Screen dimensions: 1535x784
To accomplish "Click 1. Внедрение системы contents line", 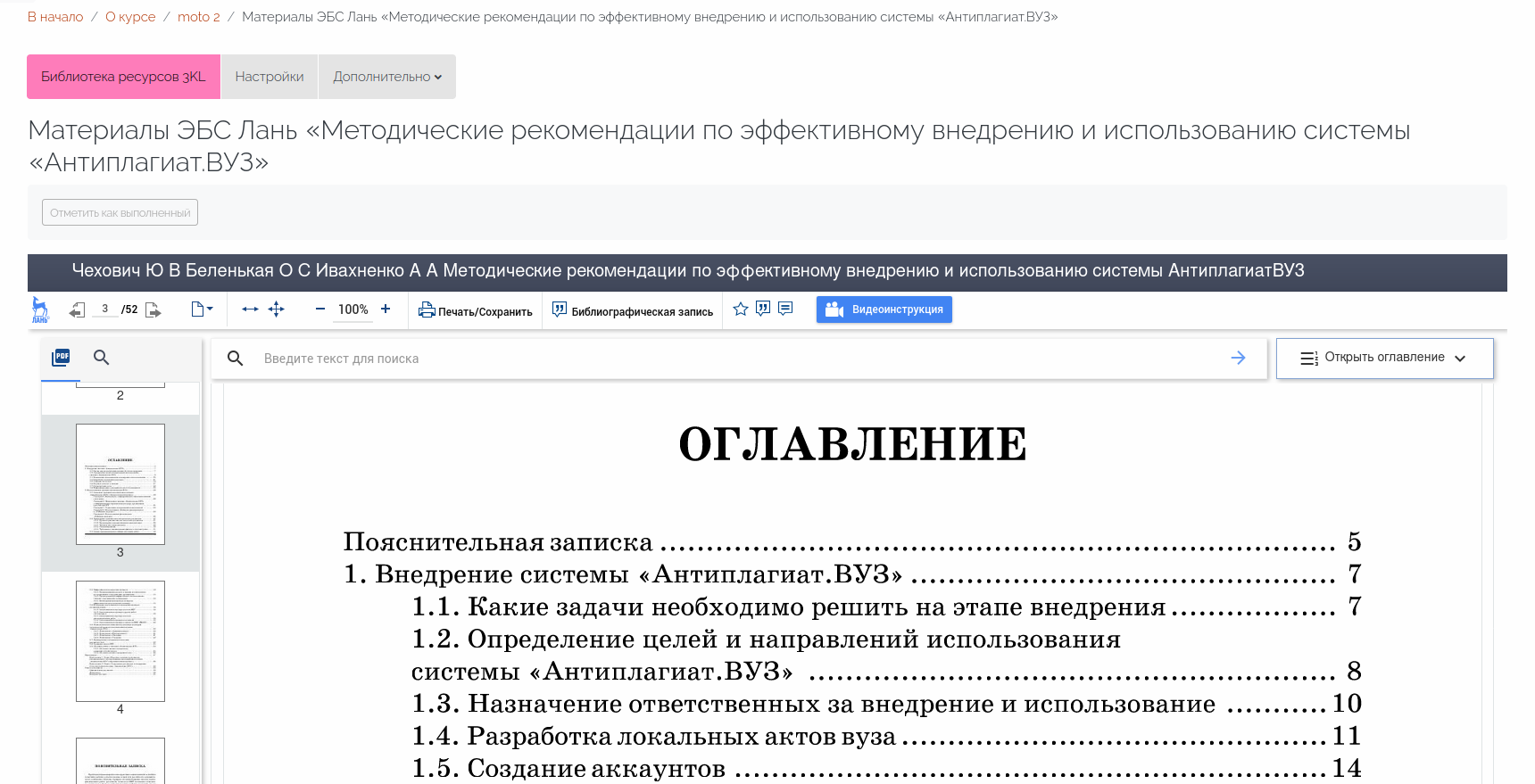I will [852, 574].
